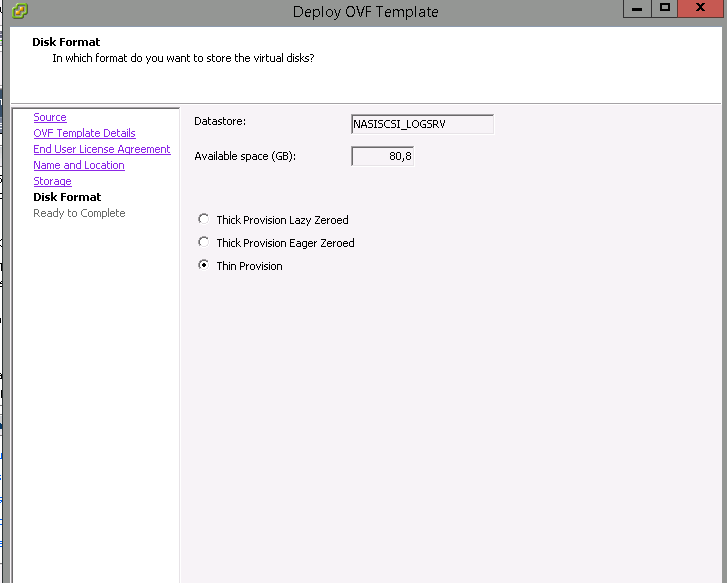Return to End User License Agreement

click(x=102, y=150)
